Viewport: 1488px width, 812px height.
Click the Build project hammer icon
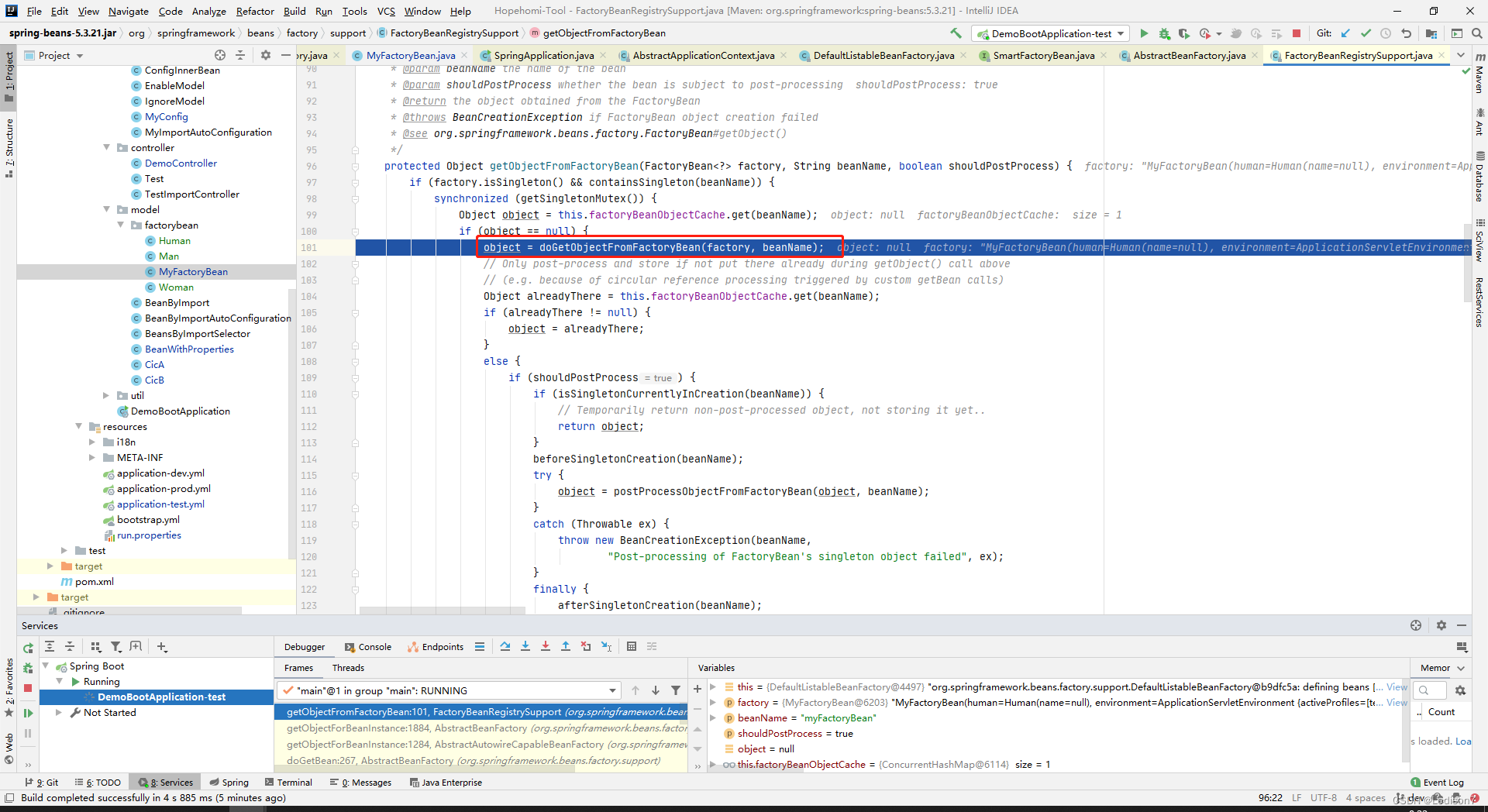point(956,33)
